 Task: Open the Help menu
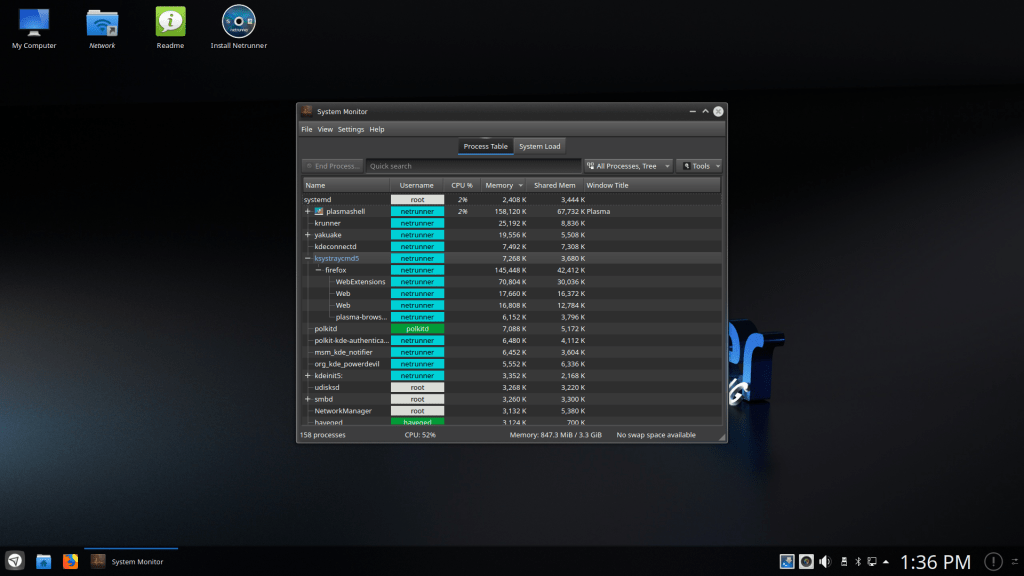pyautogui.click(x=377, y=129)
